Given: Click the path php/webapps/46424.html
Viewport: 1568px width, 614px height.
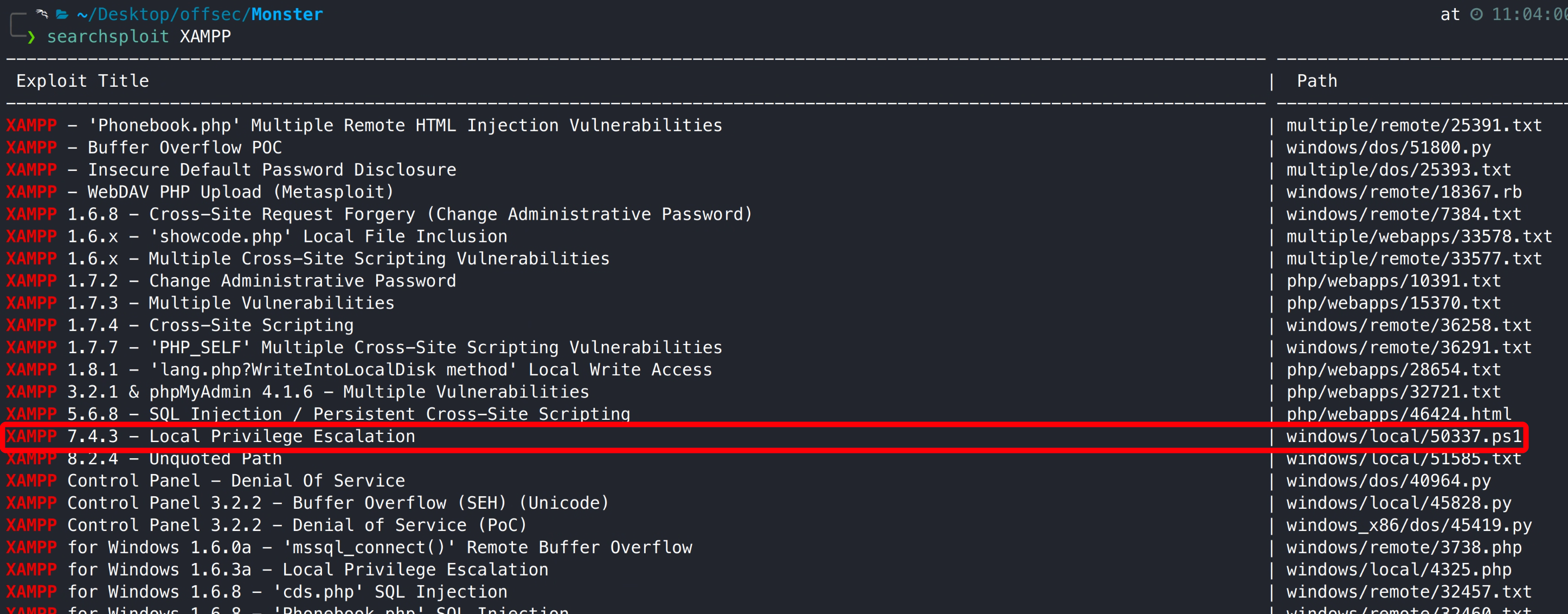Looking at the screenshot, I should coord(1398,414).
